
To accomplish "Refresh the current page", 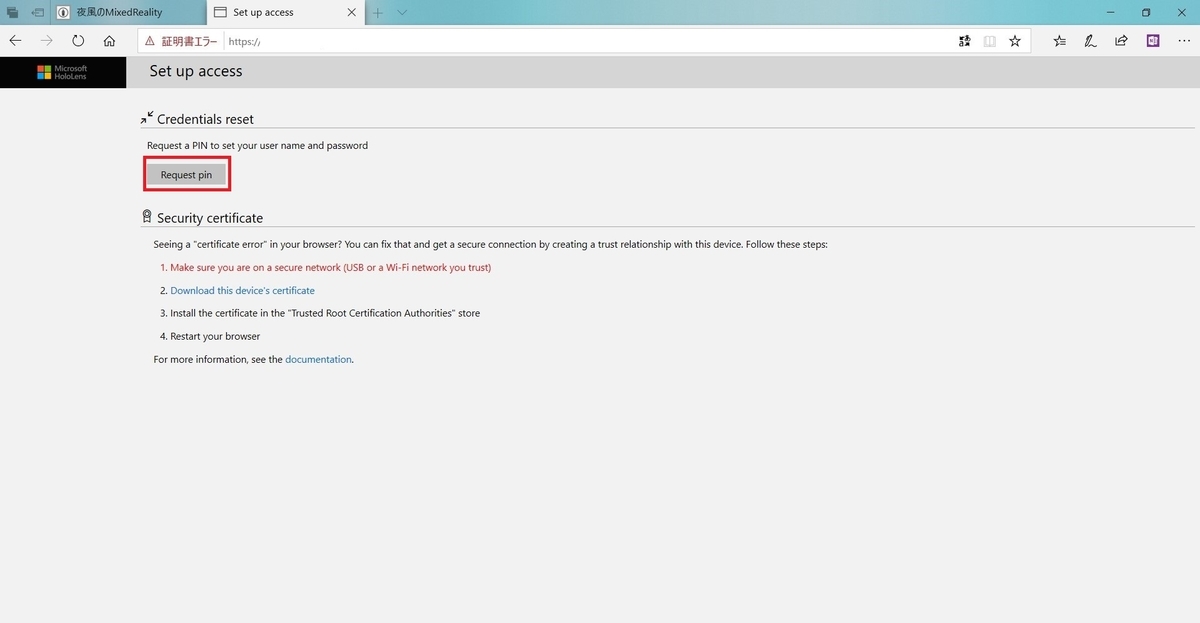I will click(78, 41).
